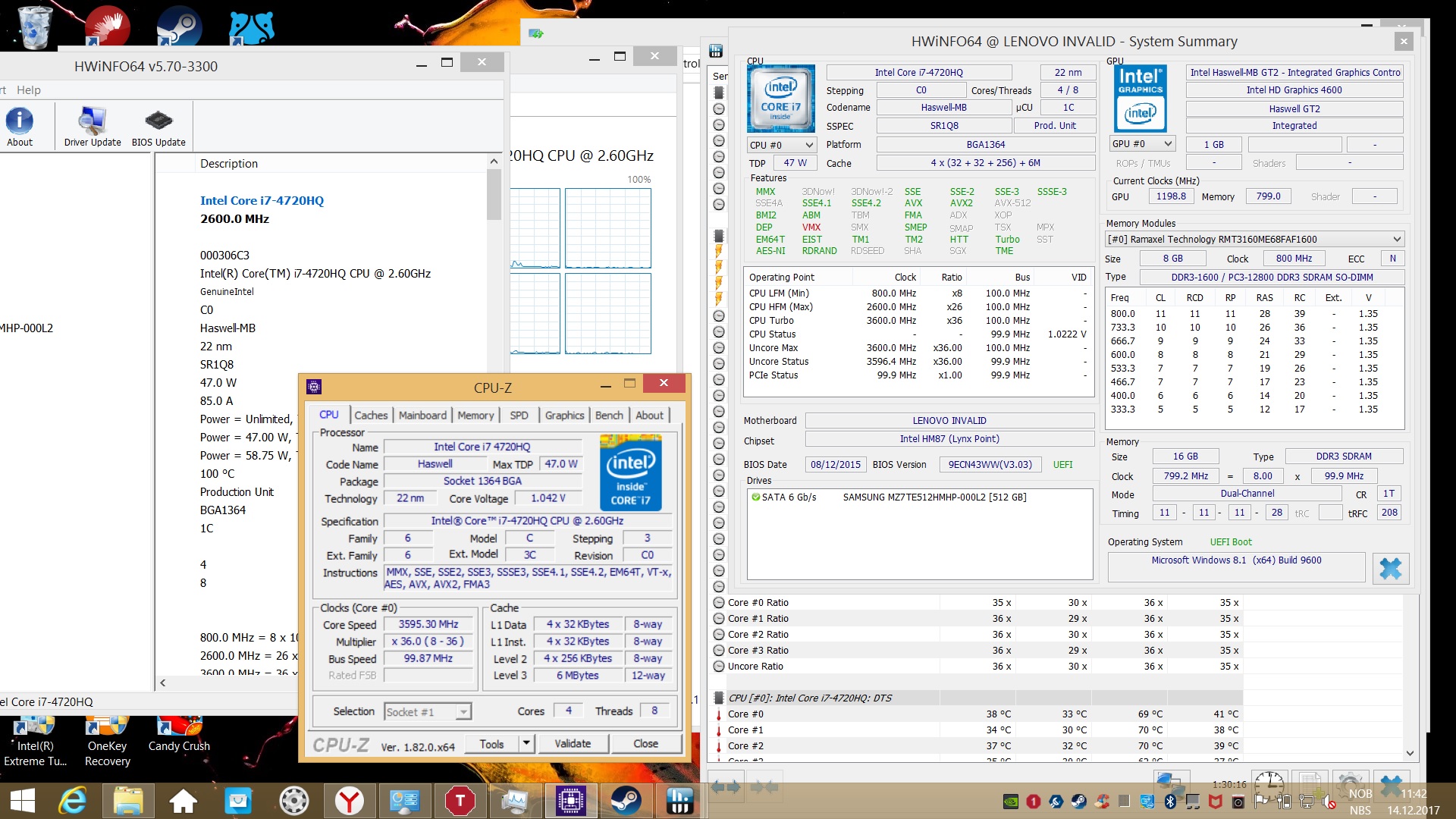Viewport: 1456px width, 819px height.
Task: Click the CPU-Z title bar app icon
Action: (314, 387)
